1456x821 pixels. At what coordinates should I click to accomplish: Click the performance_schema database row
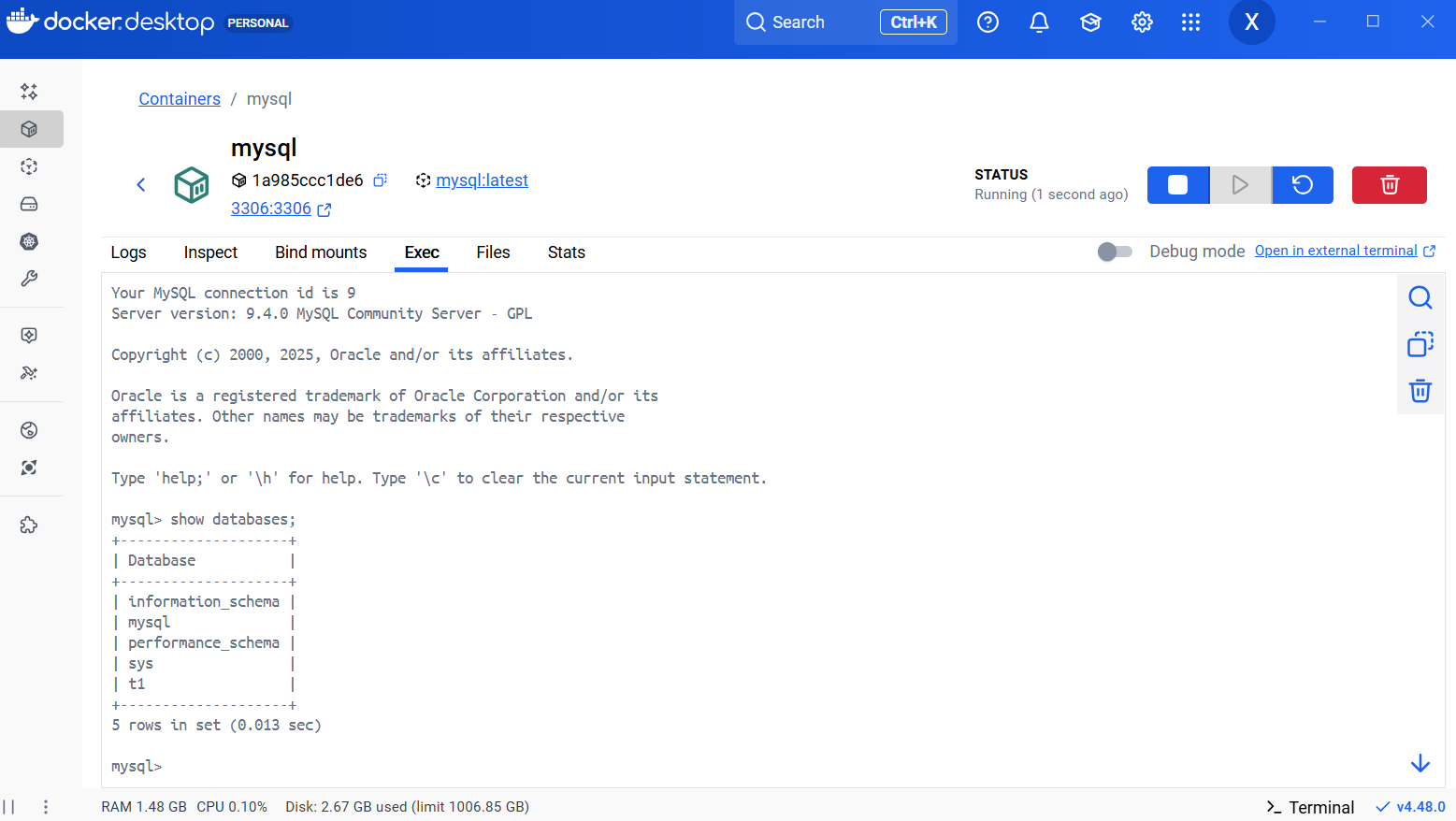(204, 642)
